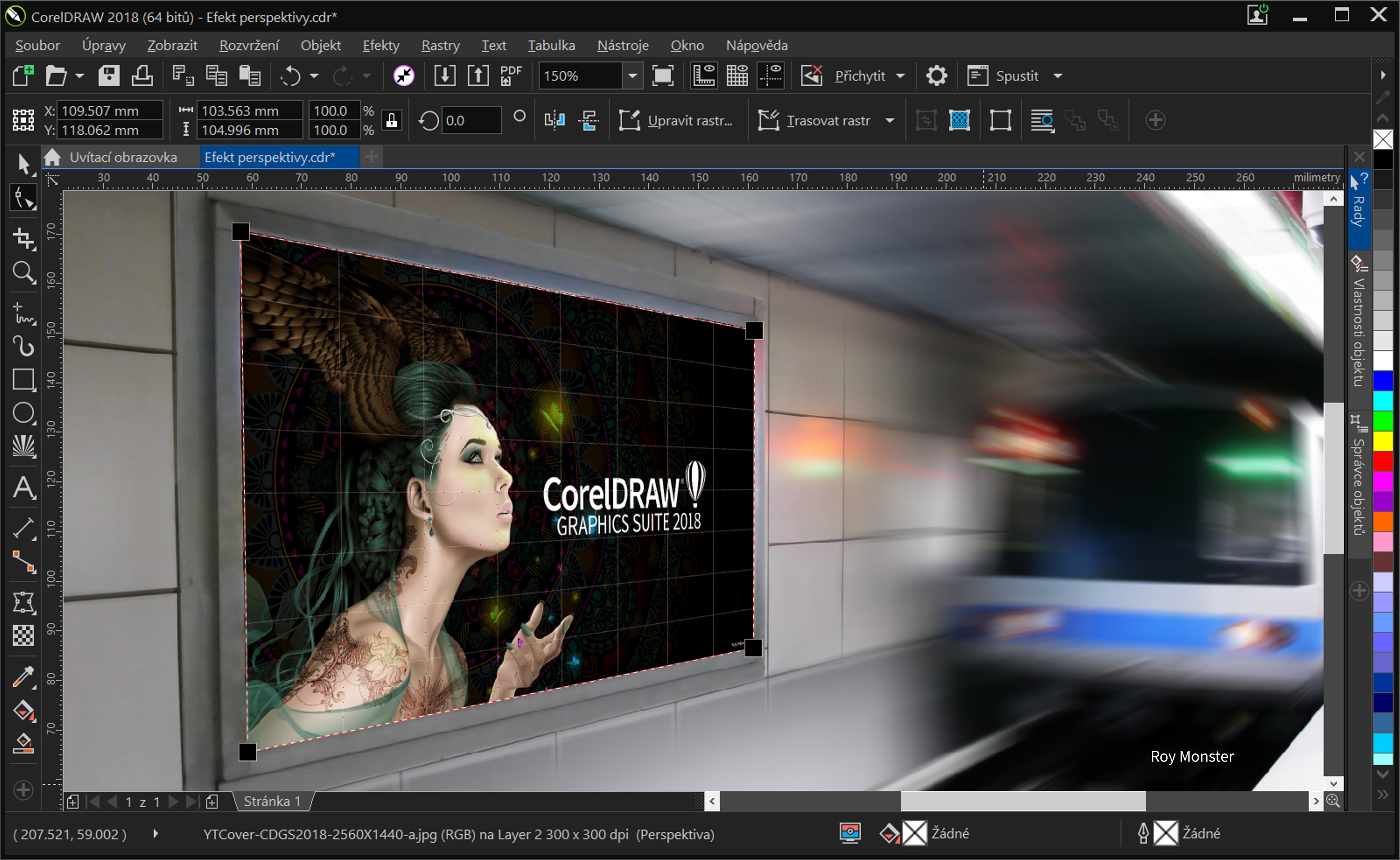Image resolution: width=1400 pixels, height=860 pixels.
Task: Click Trasovat rastr button
Action: point(815,120)
